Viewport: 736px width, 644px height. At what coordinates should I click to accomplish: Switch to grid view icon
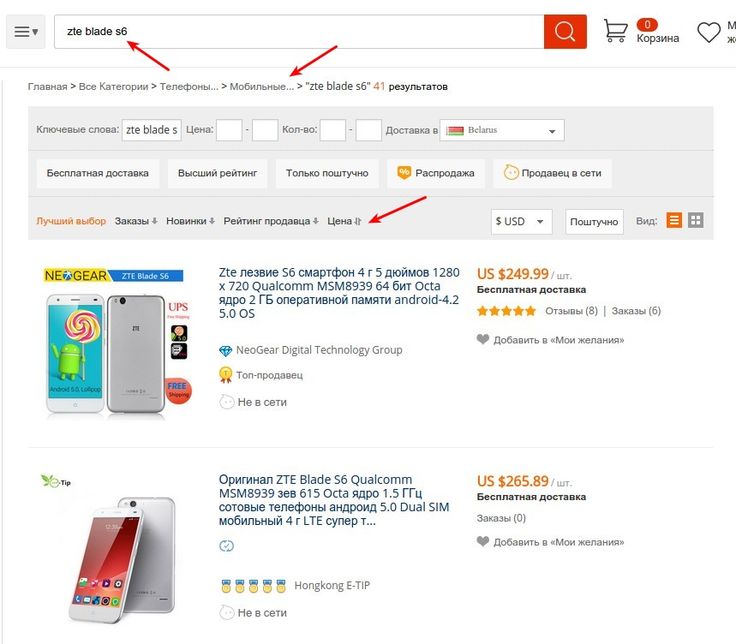point(696,220)
